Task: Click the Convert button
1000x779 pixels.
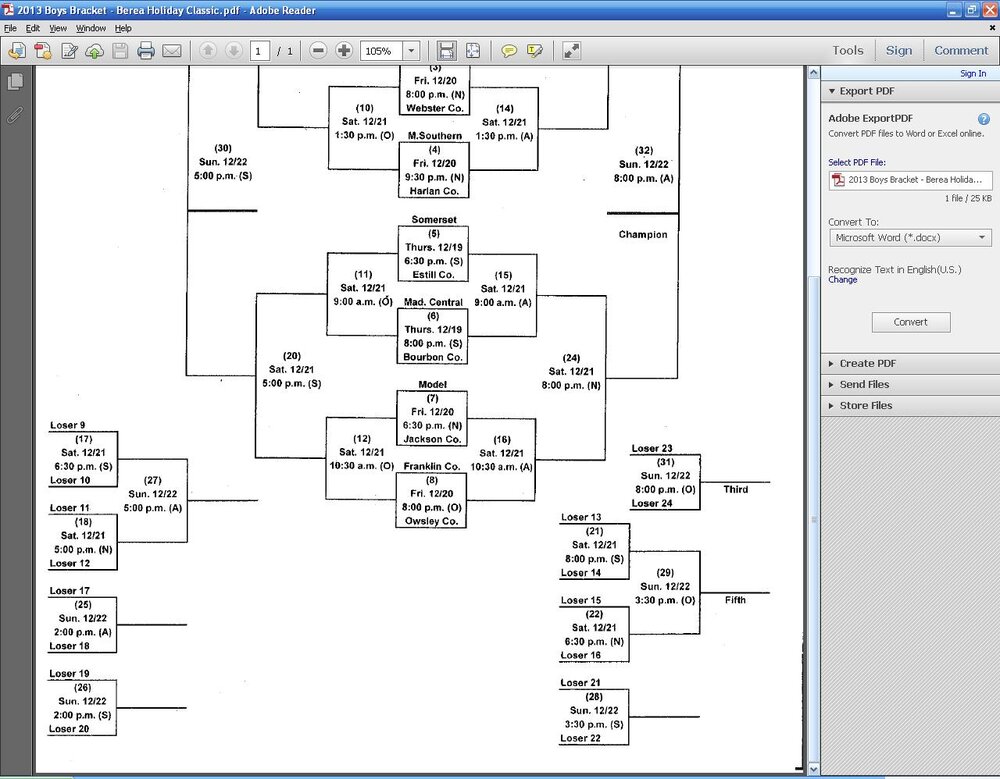Action: click(911, 322)
